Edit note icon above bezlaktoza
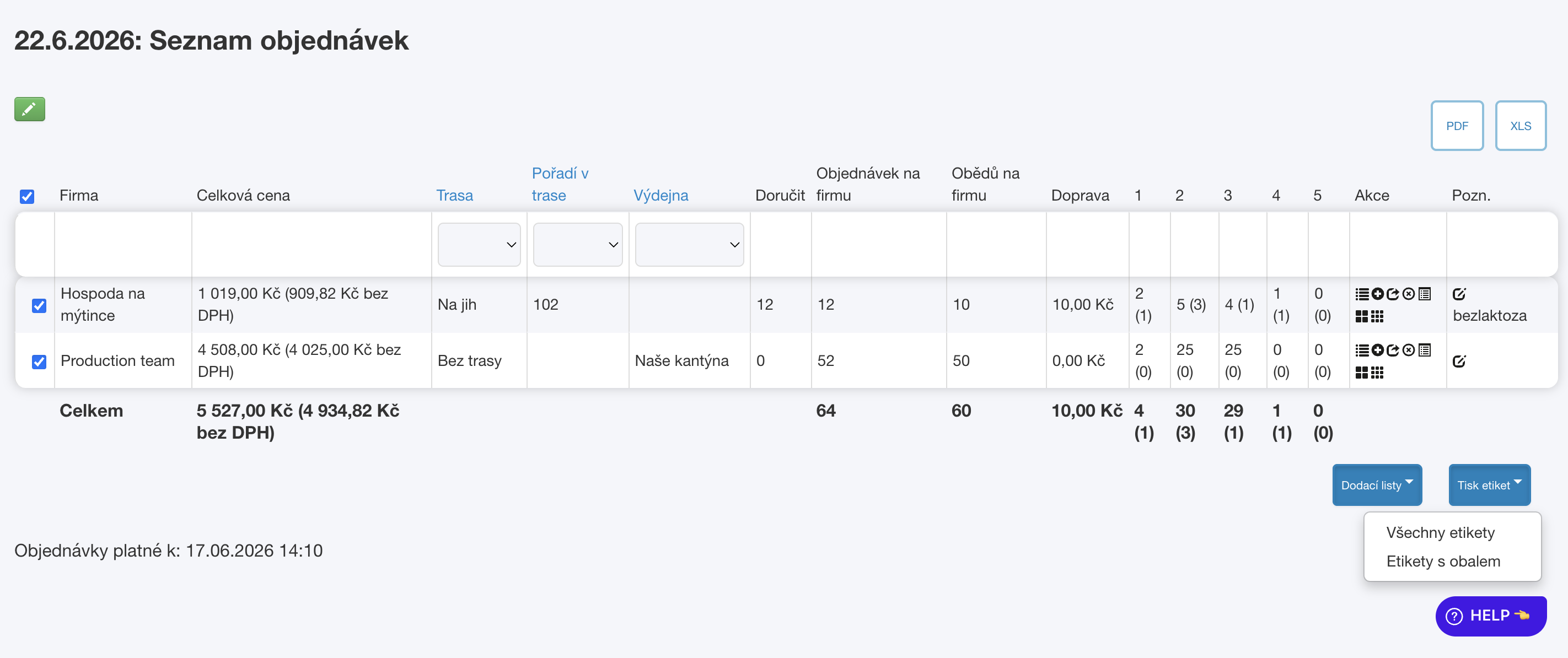The height and width of the screenshot is (658, 1568). (1459, 294)
